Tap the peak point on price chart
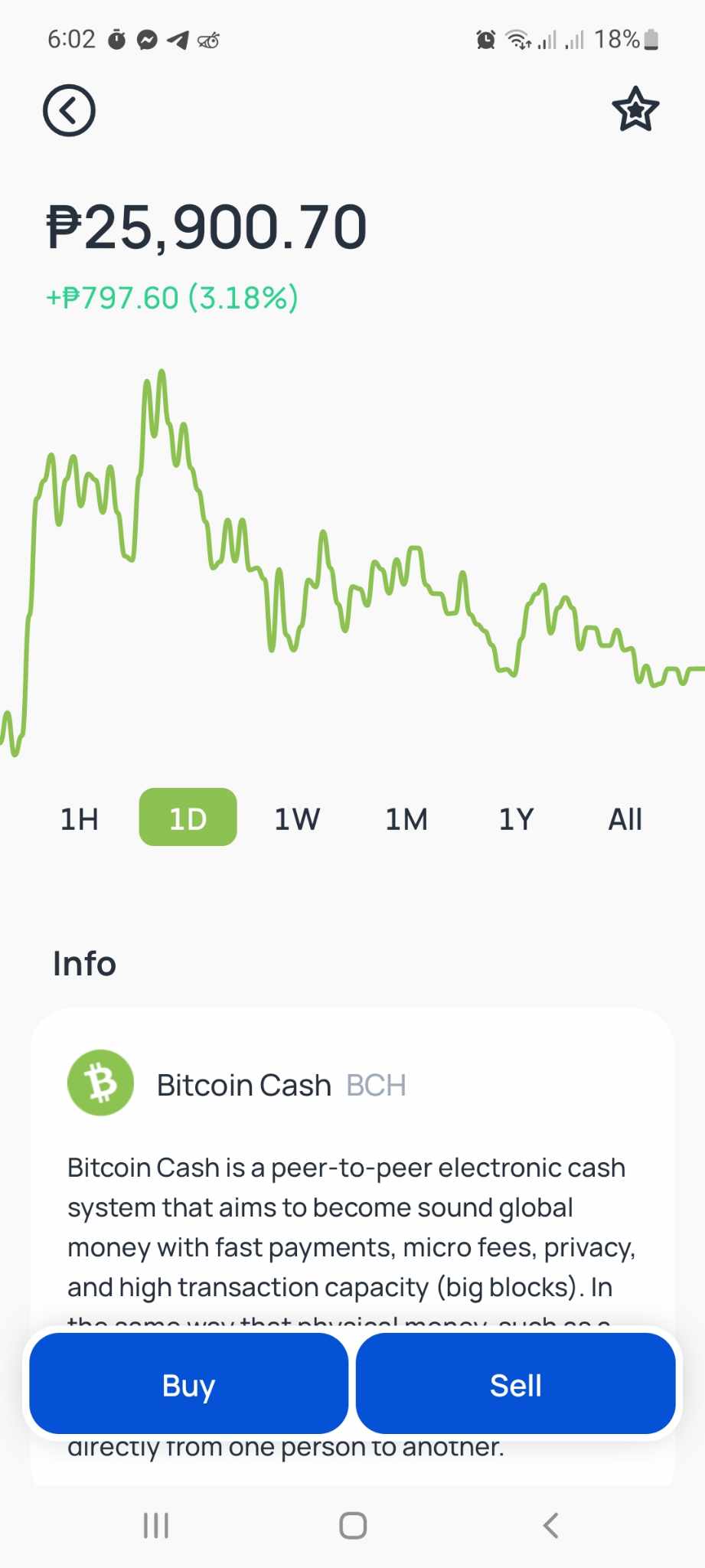 (162, 373)
